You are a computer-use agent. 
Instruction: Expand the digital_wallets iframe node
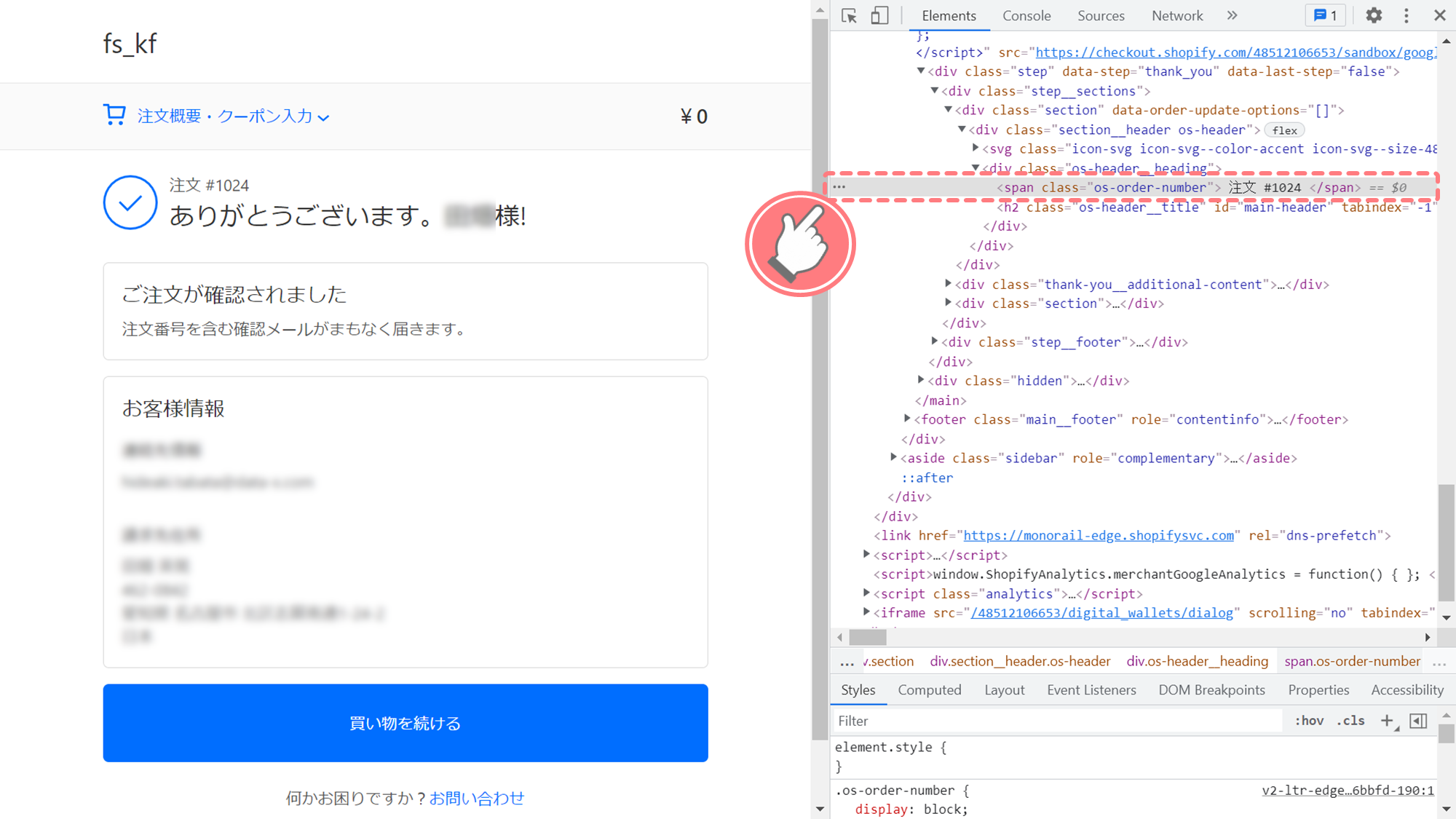(x=866, y=612)
